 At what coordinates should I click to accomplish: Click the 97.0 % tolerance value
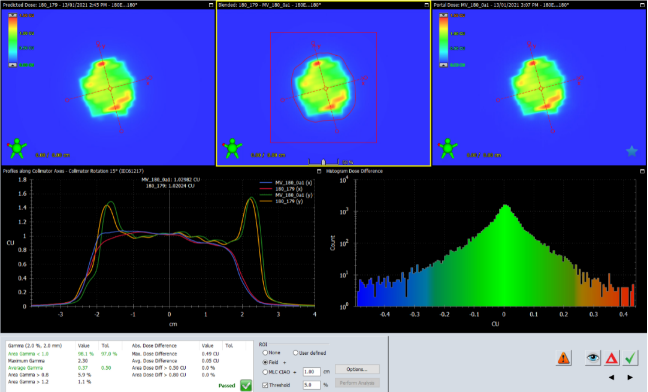pos(109,354)
